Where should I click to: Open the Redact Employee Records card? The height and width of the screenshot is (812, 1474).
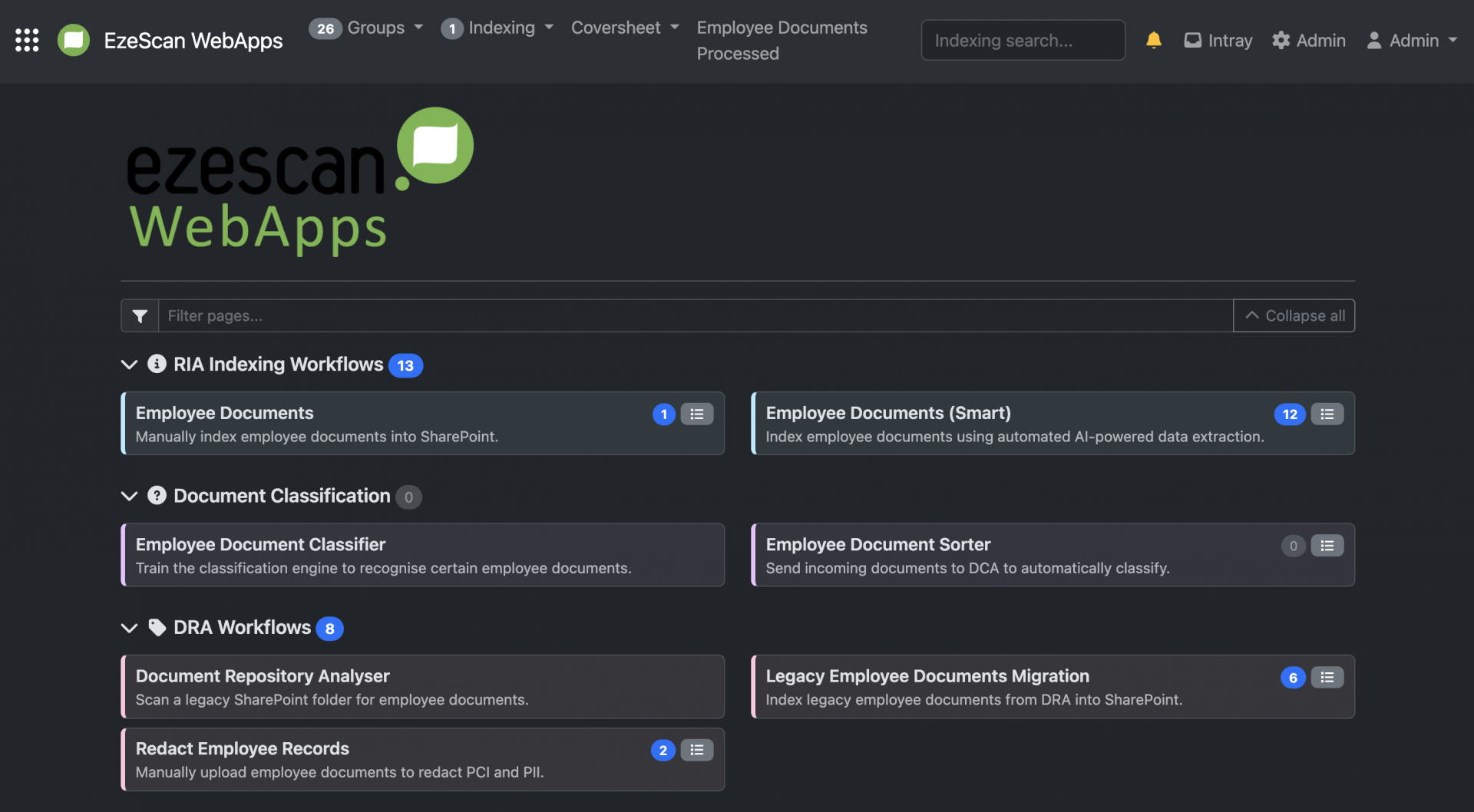tap(423, 759)
